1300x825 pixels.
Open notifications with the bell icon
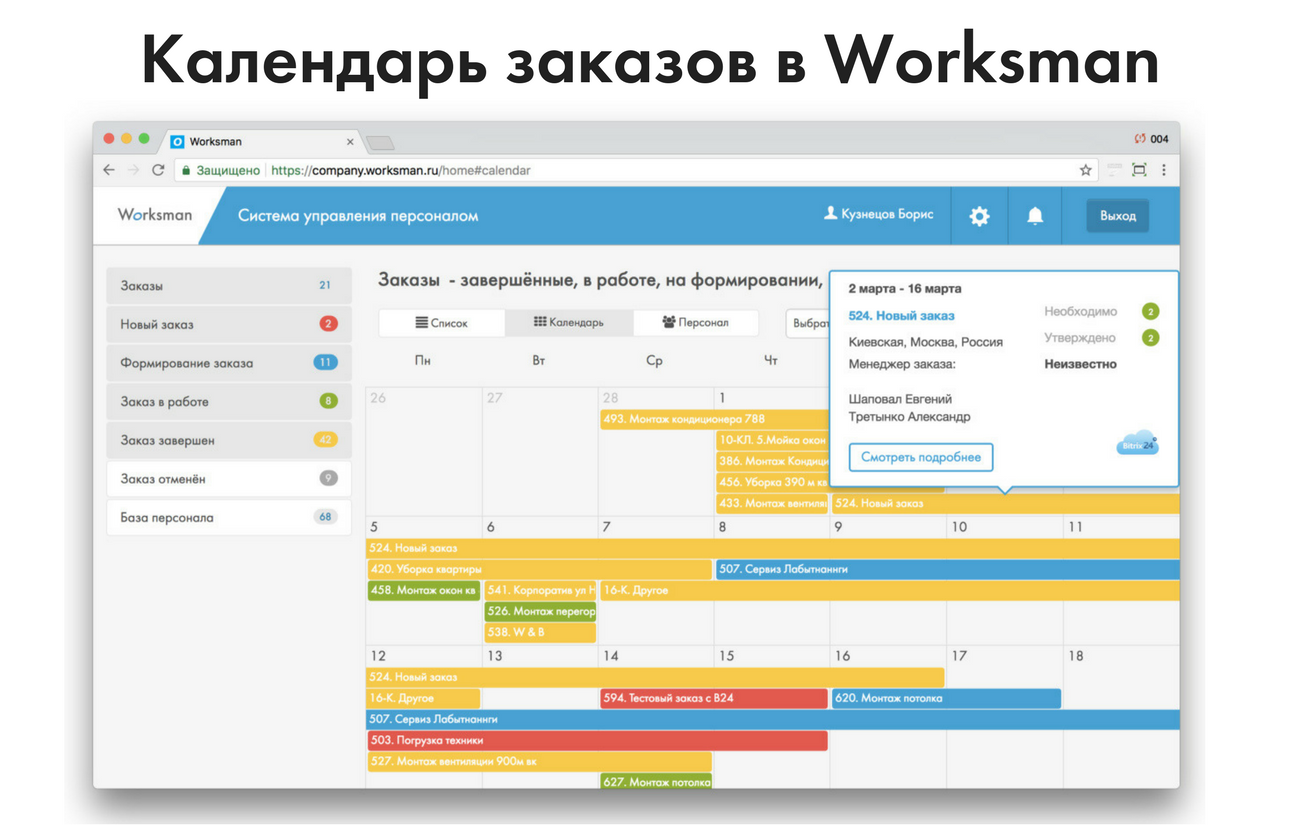[1035, 216]
